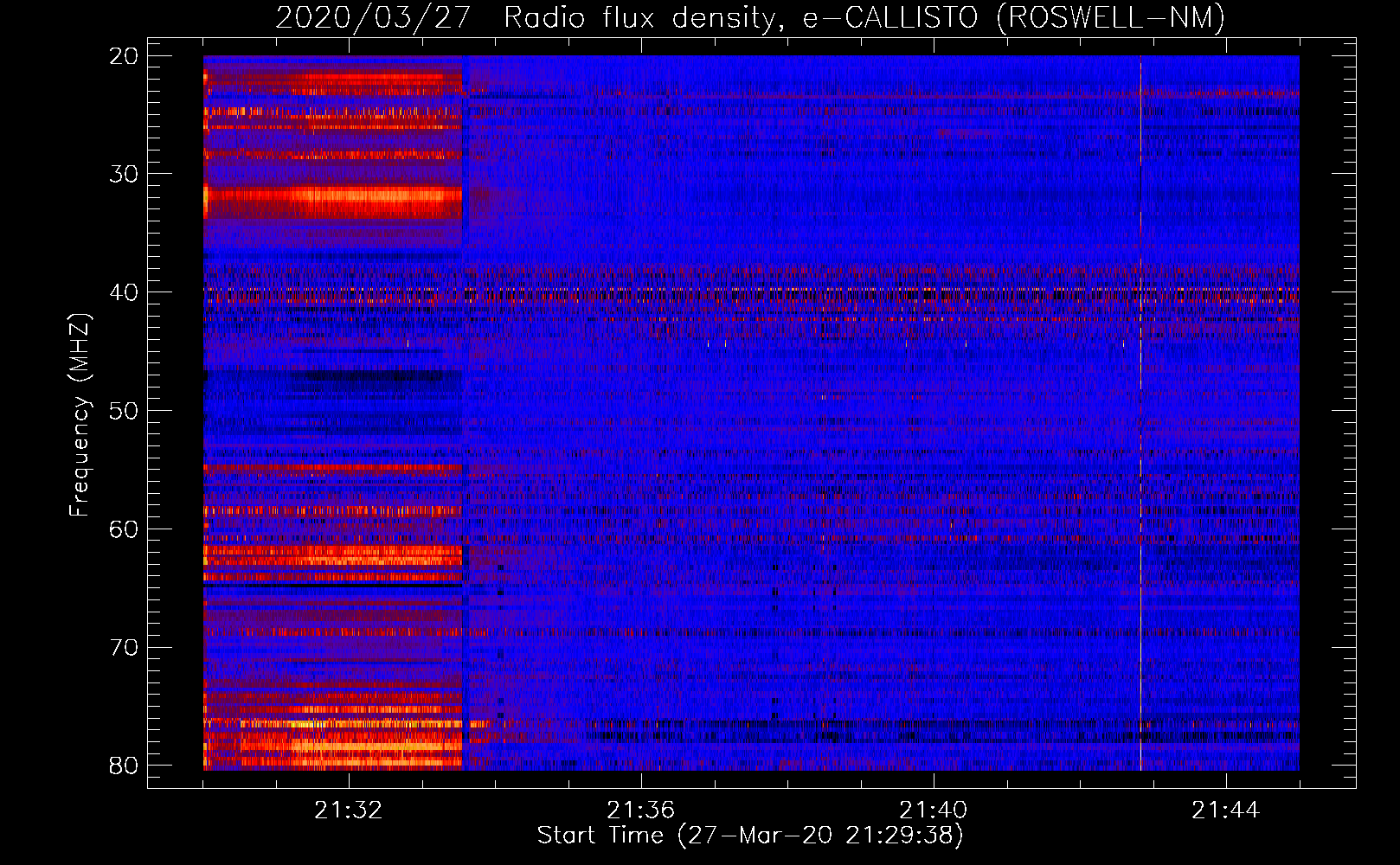1400x865 pixels.
Task: Click the 60 tick label on frequency axis
Action: tap(125, 529)
